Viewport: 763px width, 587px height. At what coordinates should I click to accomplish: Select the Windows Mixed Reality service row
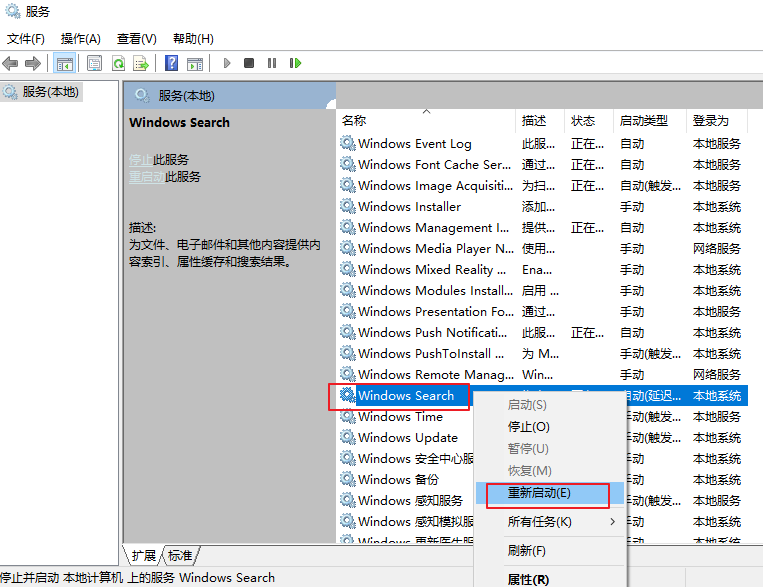[x=543, y=269]
